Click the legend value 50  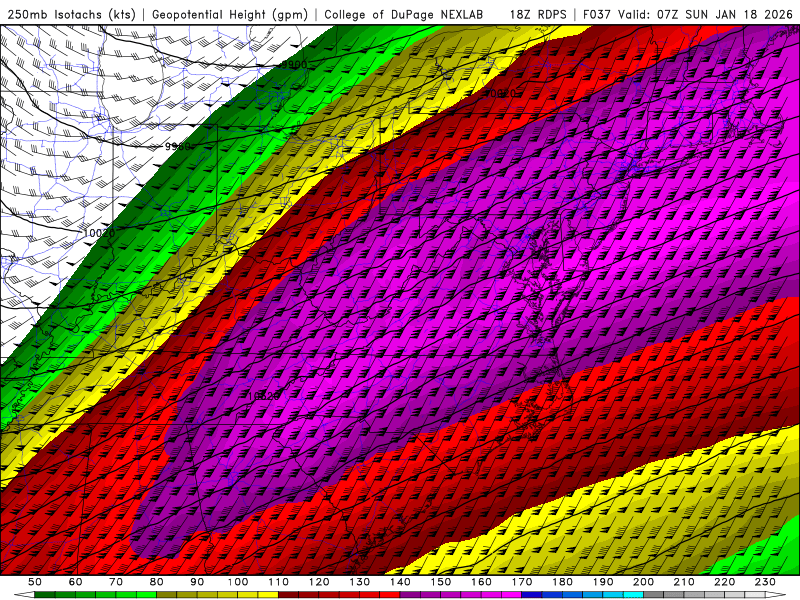[x=35, y=582]
